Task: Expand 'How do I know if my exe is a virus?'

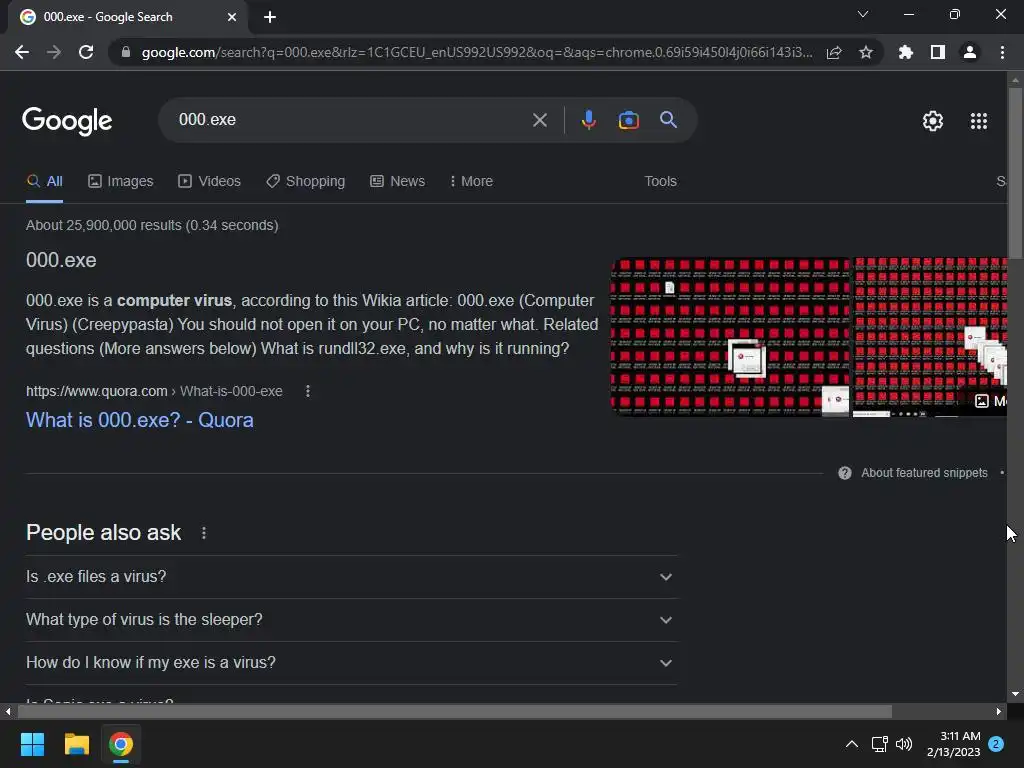Action: [x=351, y=663]
